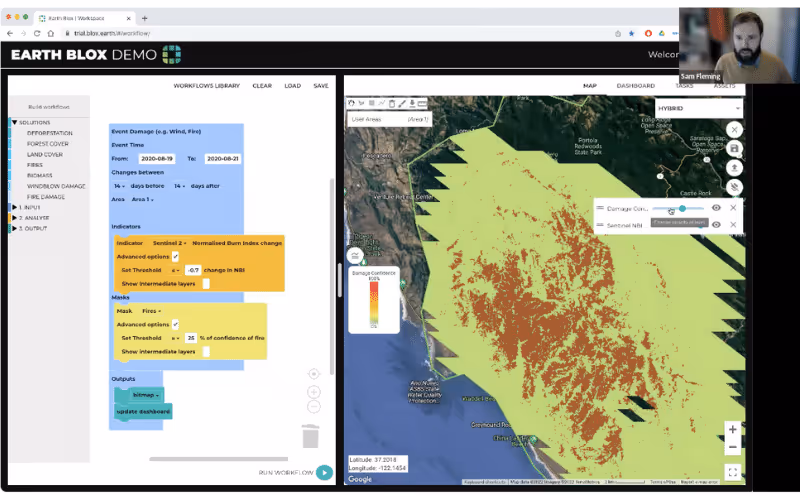This screenshot has height=500, width=800.
Task: Grab the Damage Confidence layer reorder handle
Action: click(600, 208)
